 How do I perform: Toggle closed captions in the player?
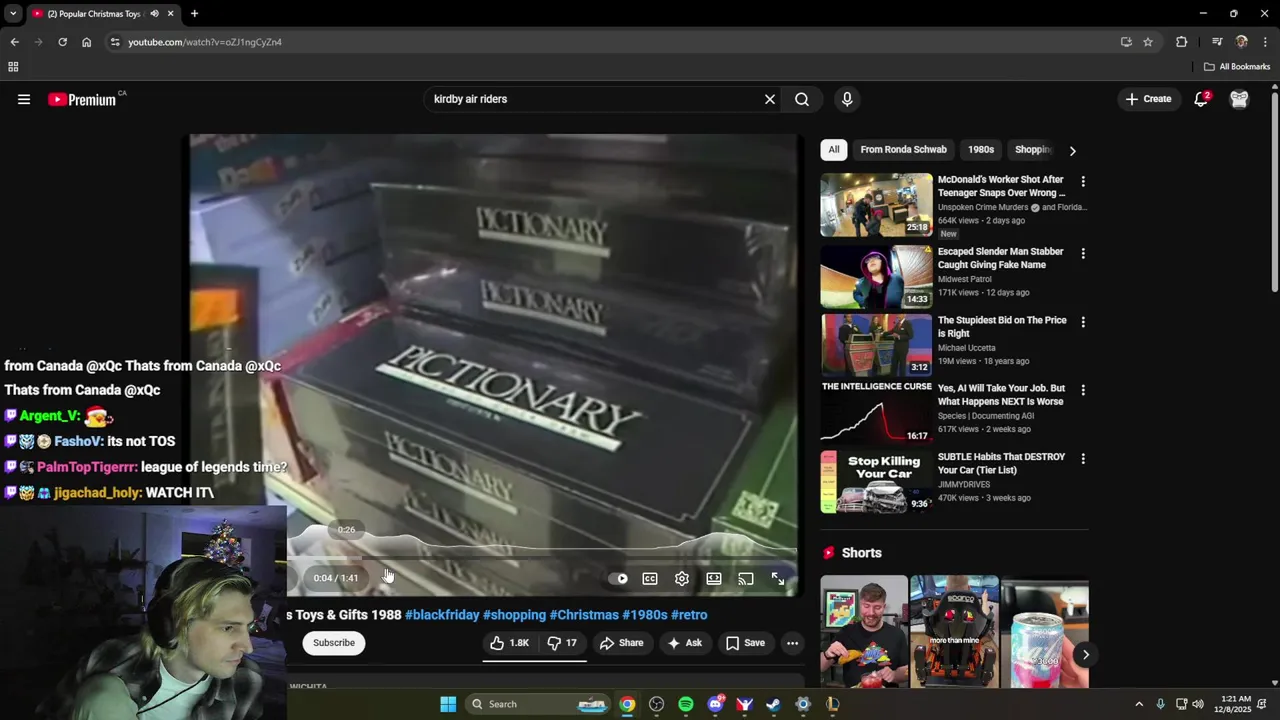pyautogui.click(x=650, y=579)
